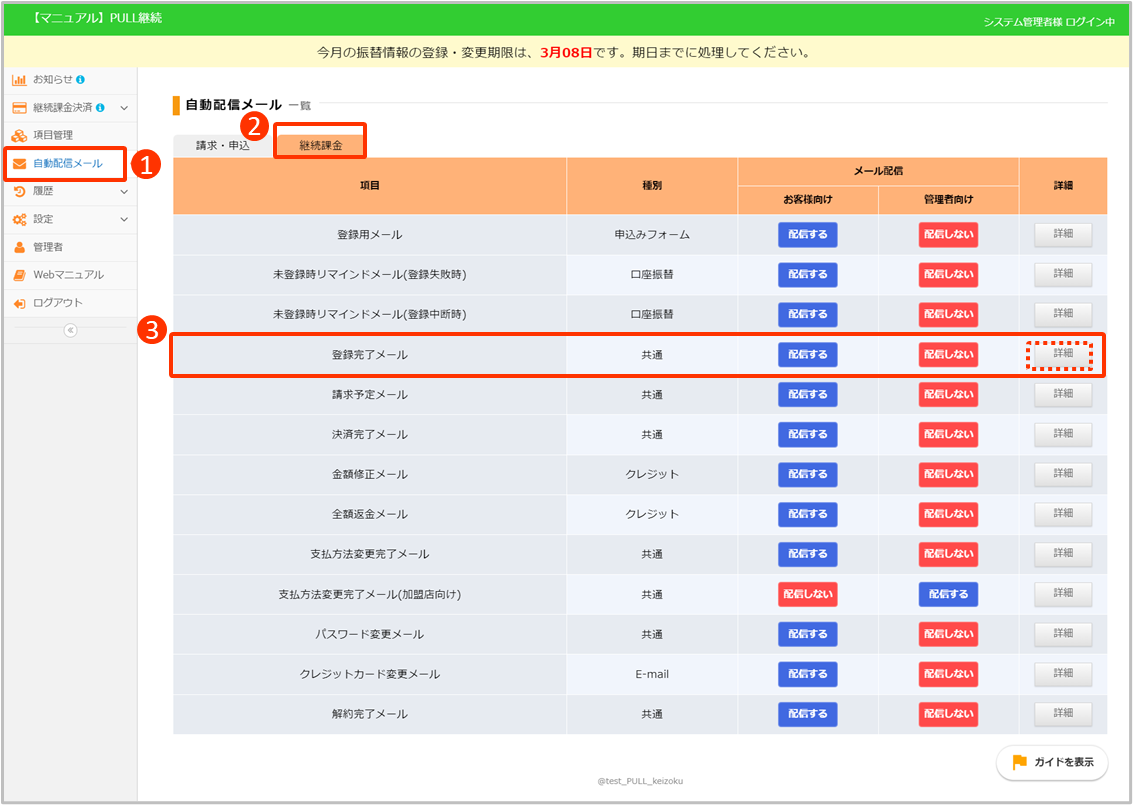The image size is (1133, 805).
Task: Collapse the sidebar with double-chevron button
Action: coord(70,331)
